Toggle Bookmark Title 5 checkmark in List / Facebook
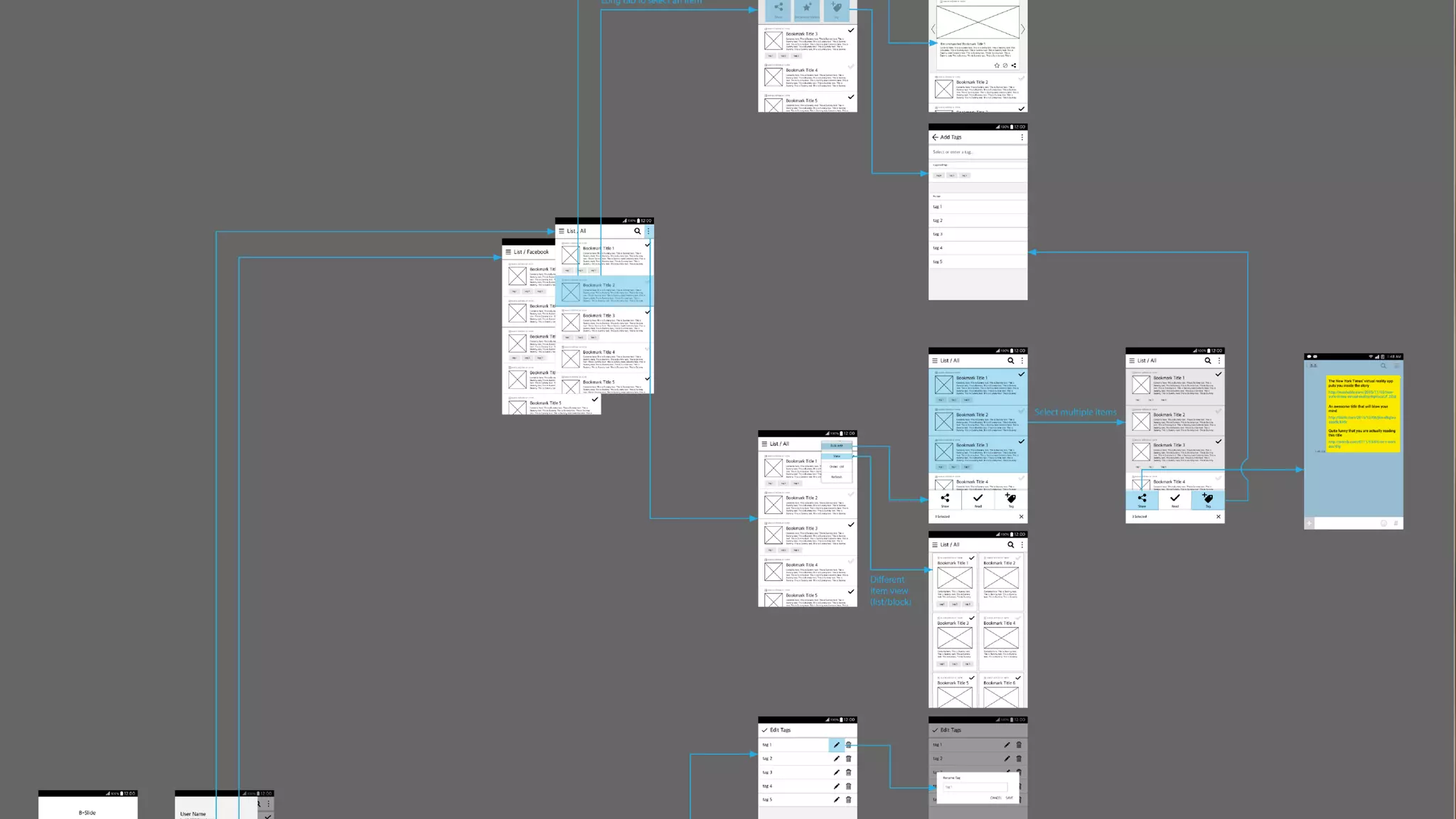 pyautogui.click(x=595, y=400)
